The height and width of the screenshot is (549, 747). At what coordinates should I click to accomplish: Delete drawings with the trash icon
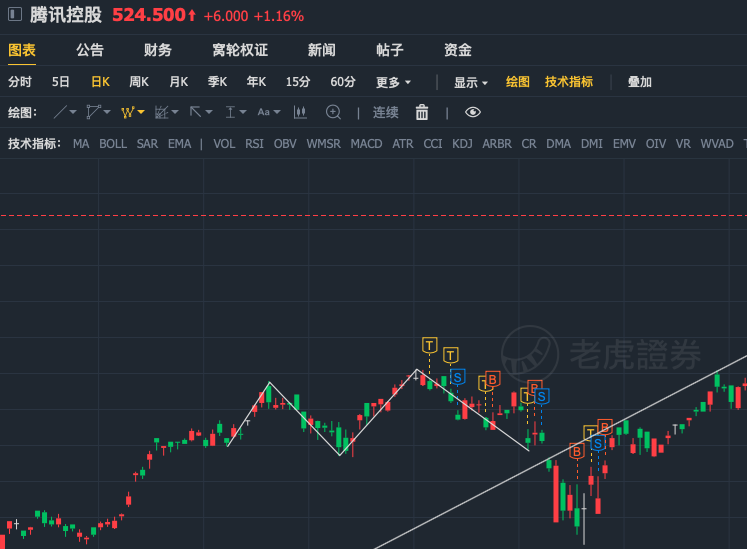[422, 112]
